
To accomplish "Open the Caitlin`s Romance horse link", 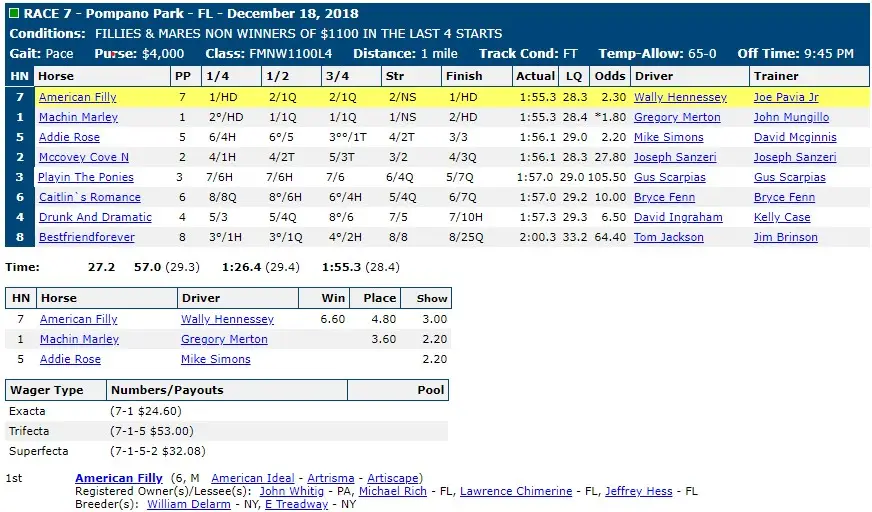I will coord(90,197).
